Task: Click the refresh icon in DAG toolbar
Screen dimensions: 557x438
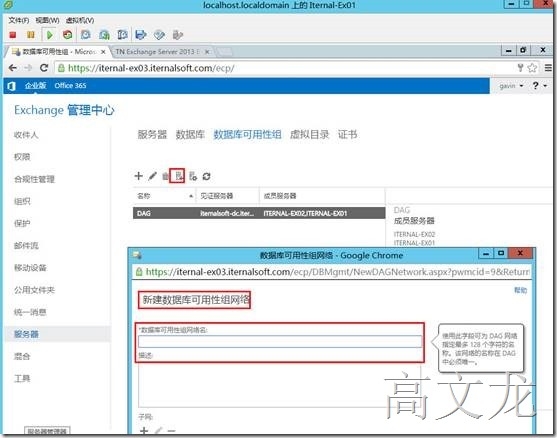Action: 206,176
